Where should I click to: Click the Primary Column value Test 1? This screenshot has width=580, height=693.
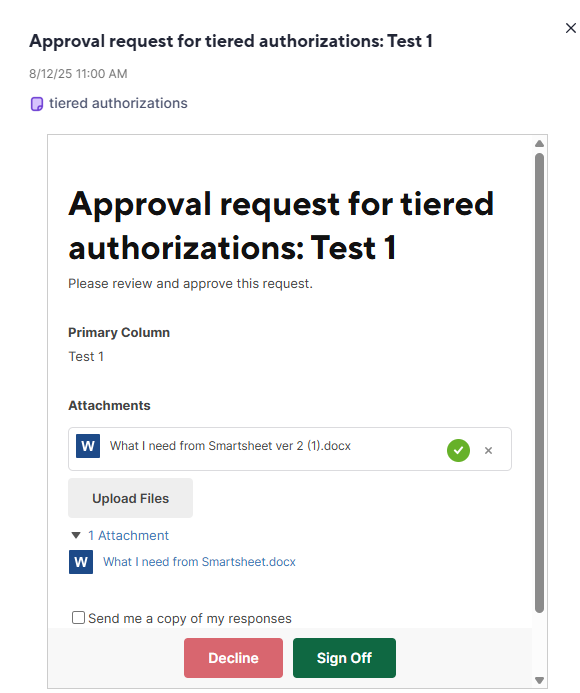coord(86,356)
